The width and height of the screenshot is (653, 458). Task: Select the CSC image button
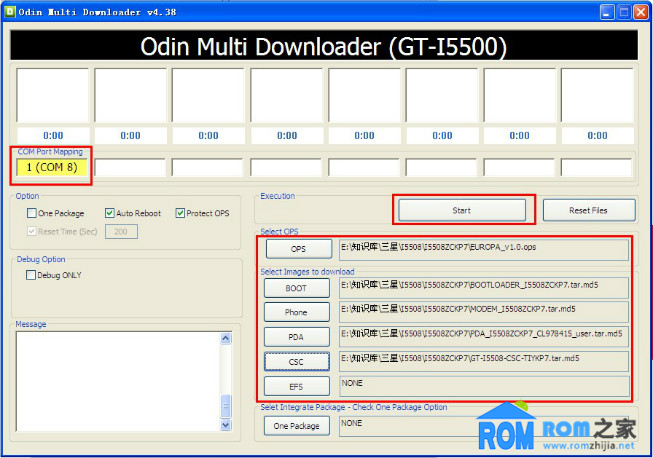coord(297,361)
